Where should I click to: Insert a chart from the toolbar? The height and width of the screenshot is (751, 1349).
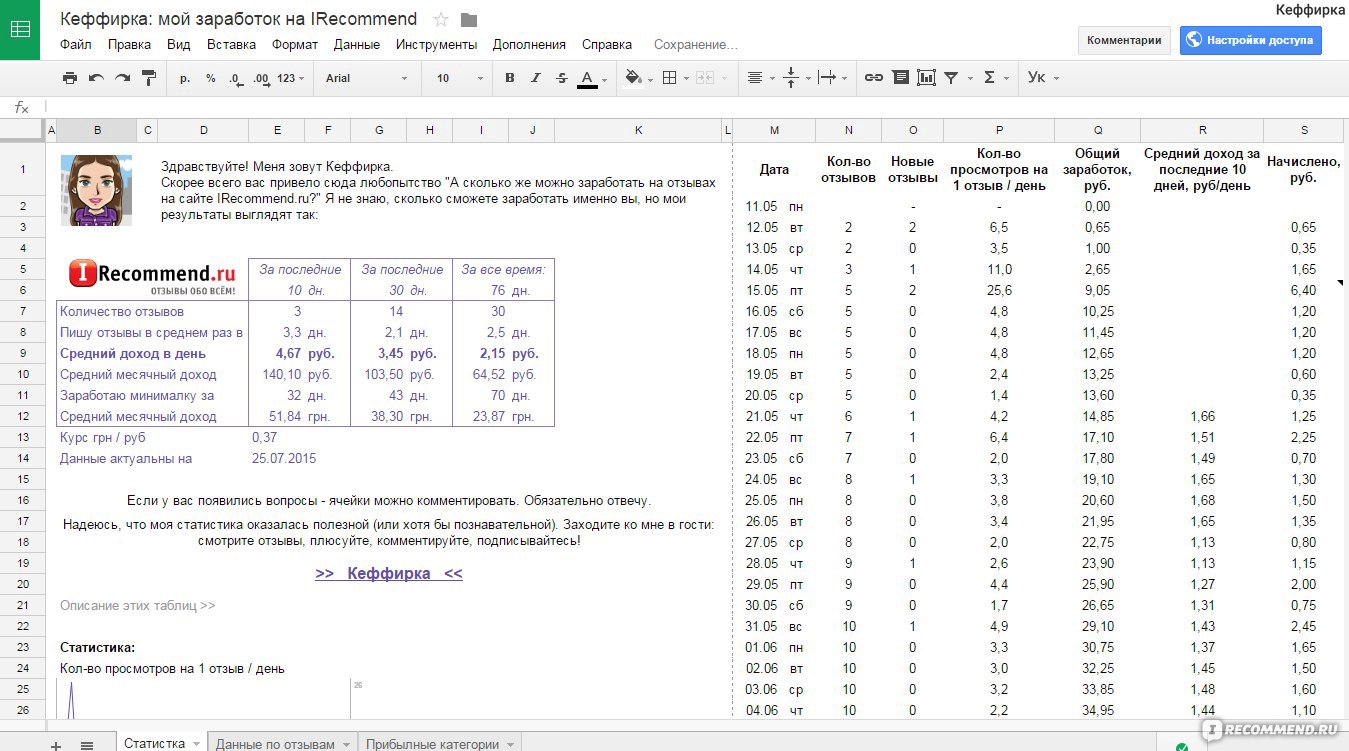926,78
